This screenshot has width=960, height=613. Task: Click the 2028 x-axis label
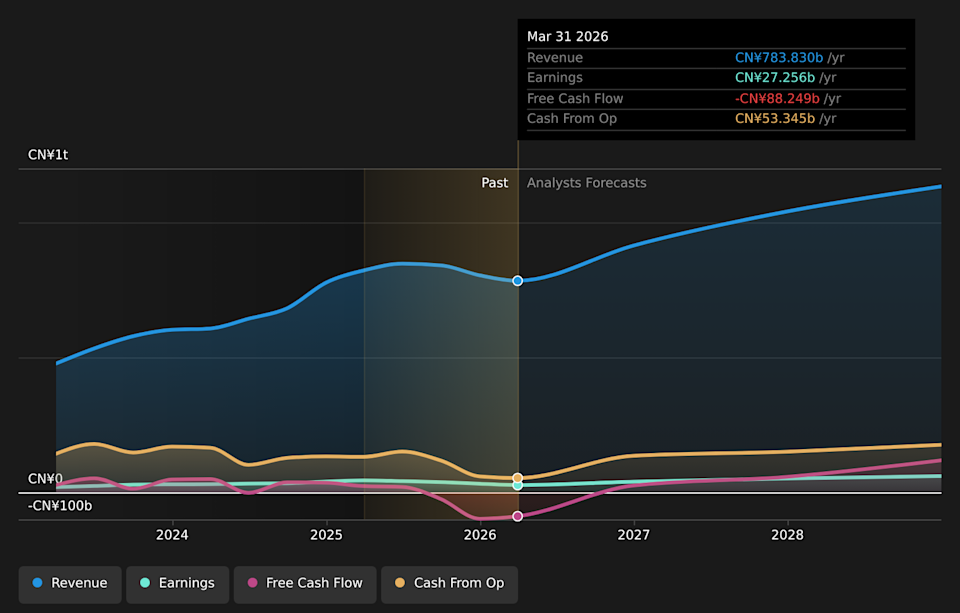coord(787,535)
